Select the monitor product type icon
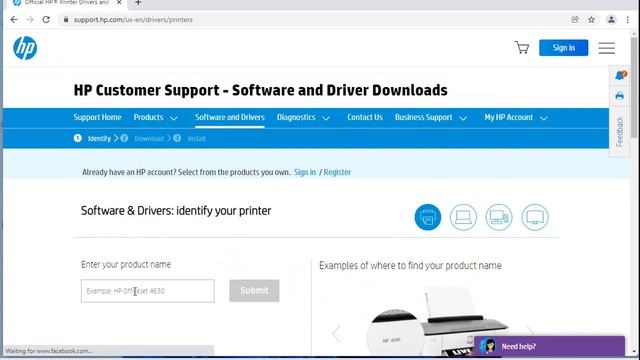Viewport: 640px width, 360px height. [535, 217]
